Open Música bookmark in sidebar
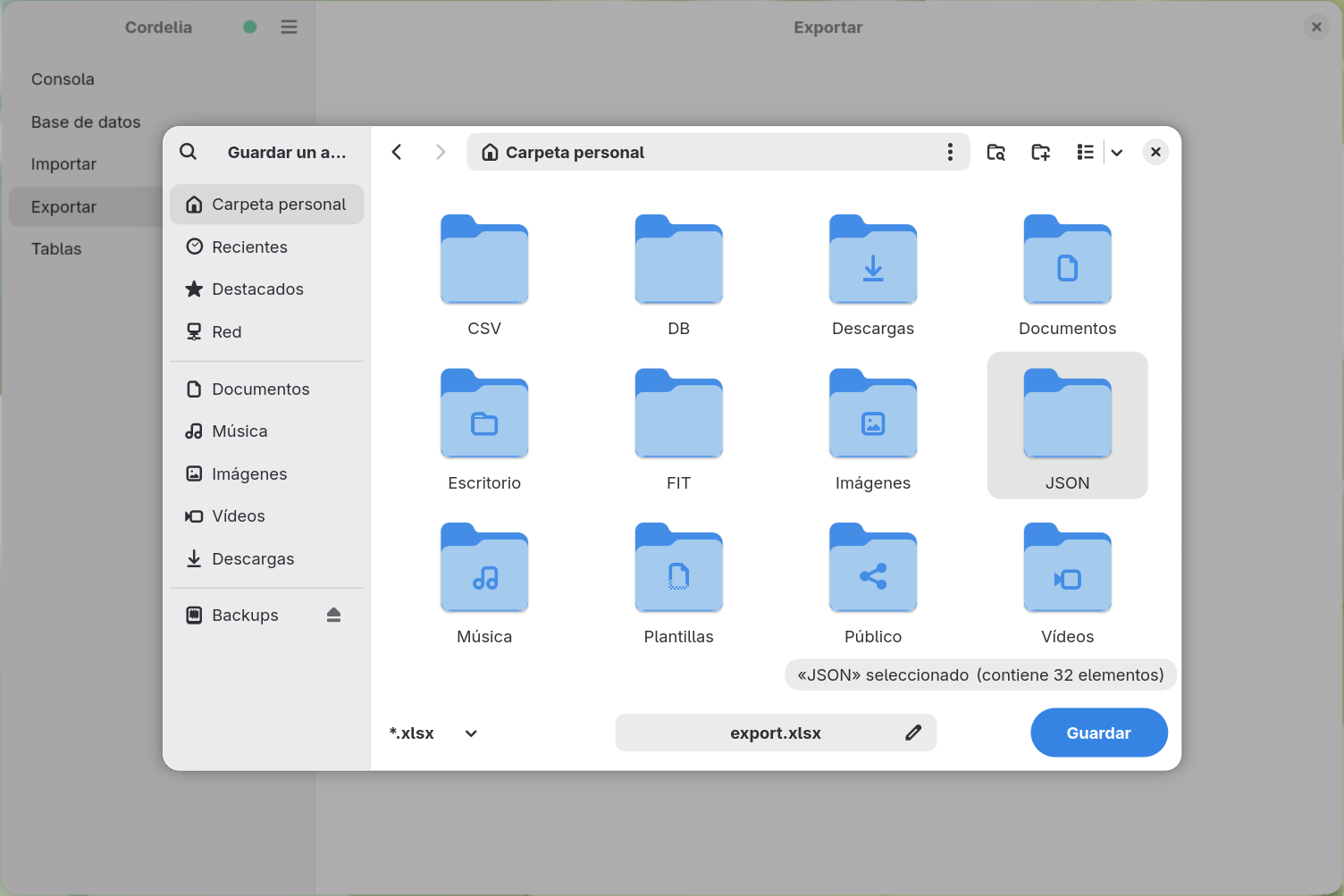 pyautogui.click(x=266, y=431)
